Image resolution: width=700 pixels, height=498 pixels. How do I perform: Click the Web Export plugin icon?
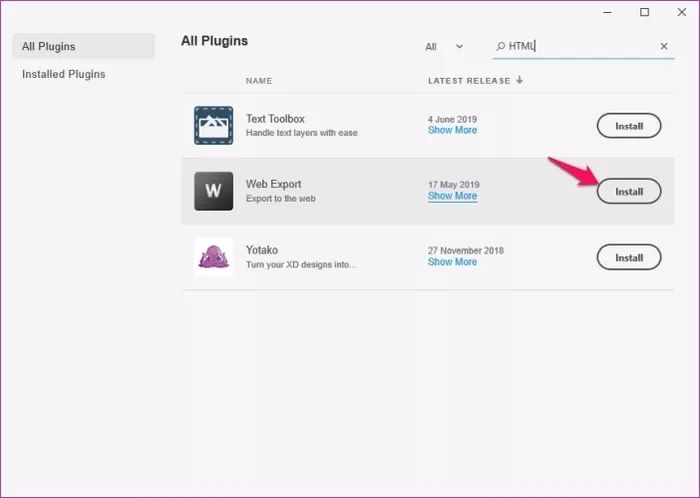click(213, 191)
